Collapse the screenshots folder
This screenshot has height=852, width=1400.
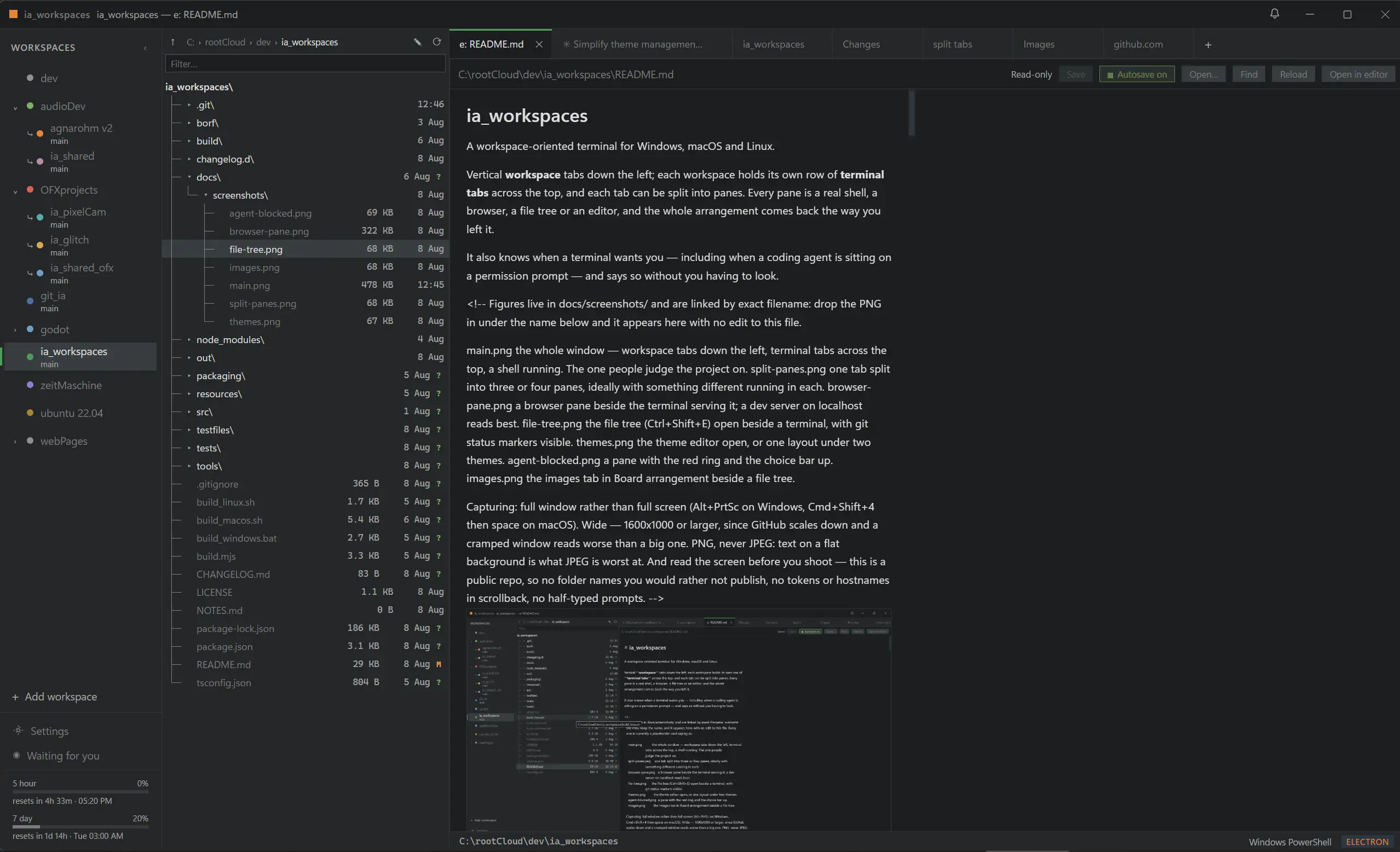click(x=206, y=195)
